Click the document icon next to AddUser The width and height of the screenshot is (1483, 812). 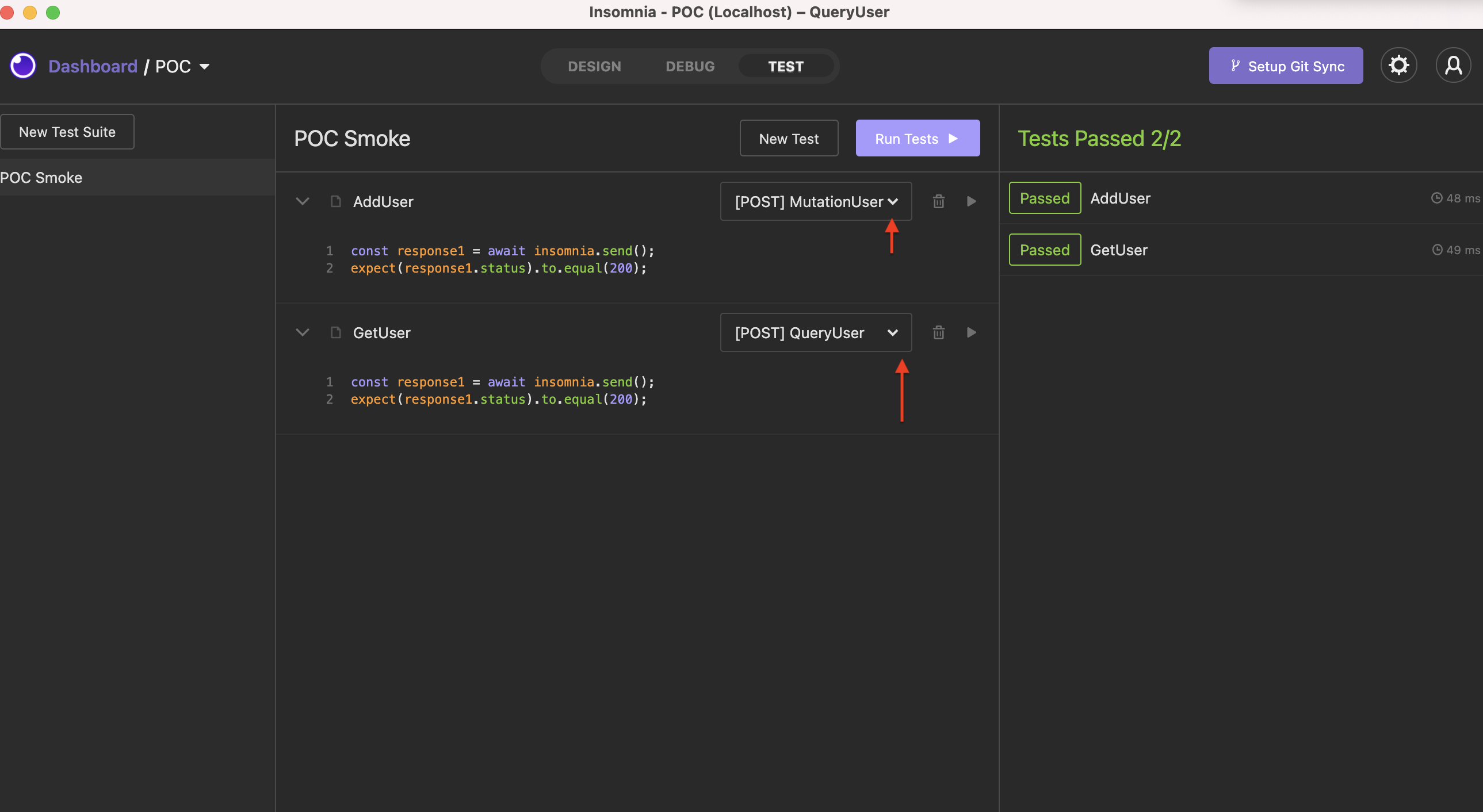335,201
